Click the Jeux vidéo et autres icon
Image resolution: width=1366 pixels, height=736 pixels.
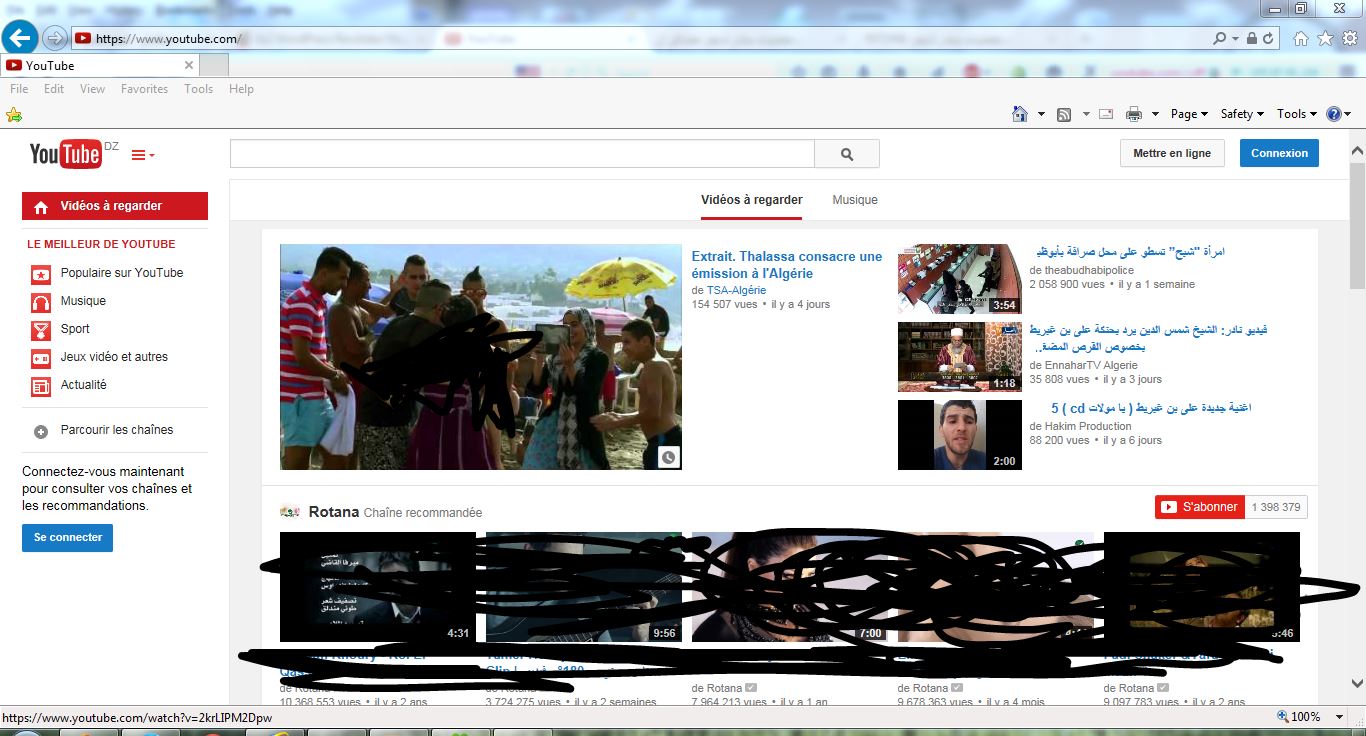click(41, 357)
